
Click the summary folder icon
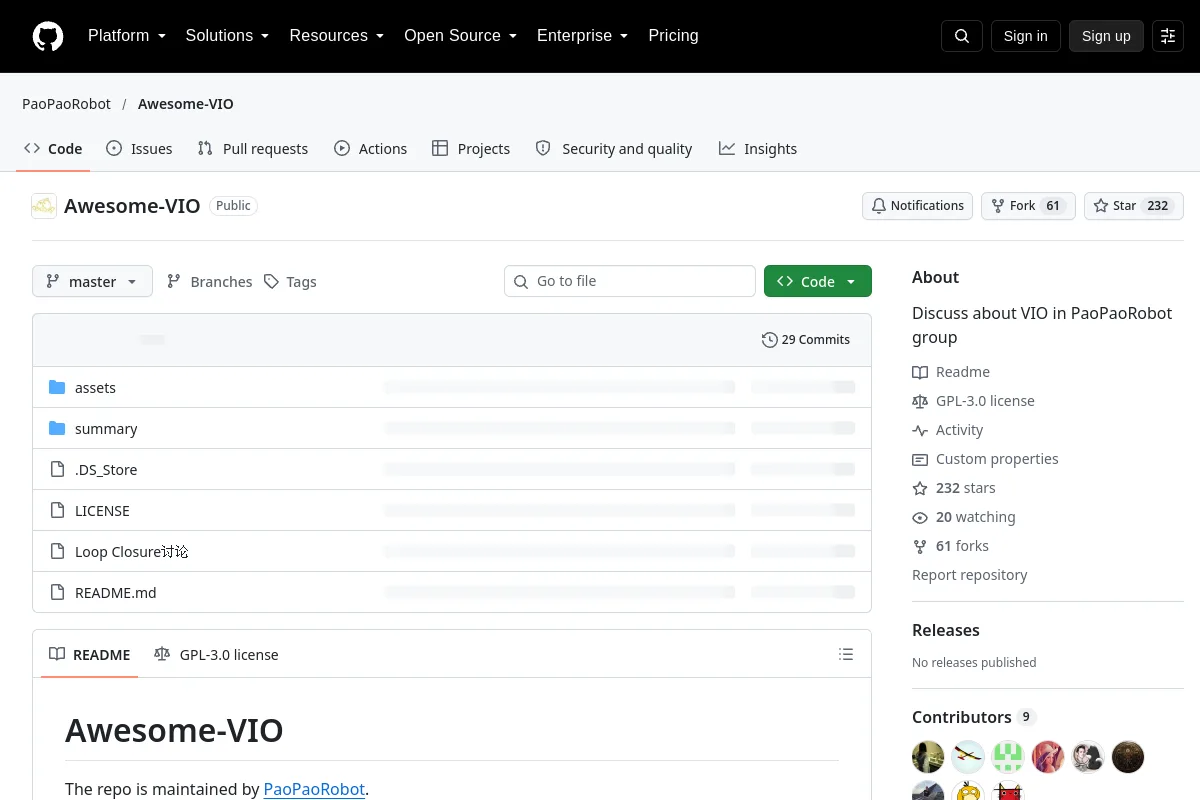pos(57,429)
